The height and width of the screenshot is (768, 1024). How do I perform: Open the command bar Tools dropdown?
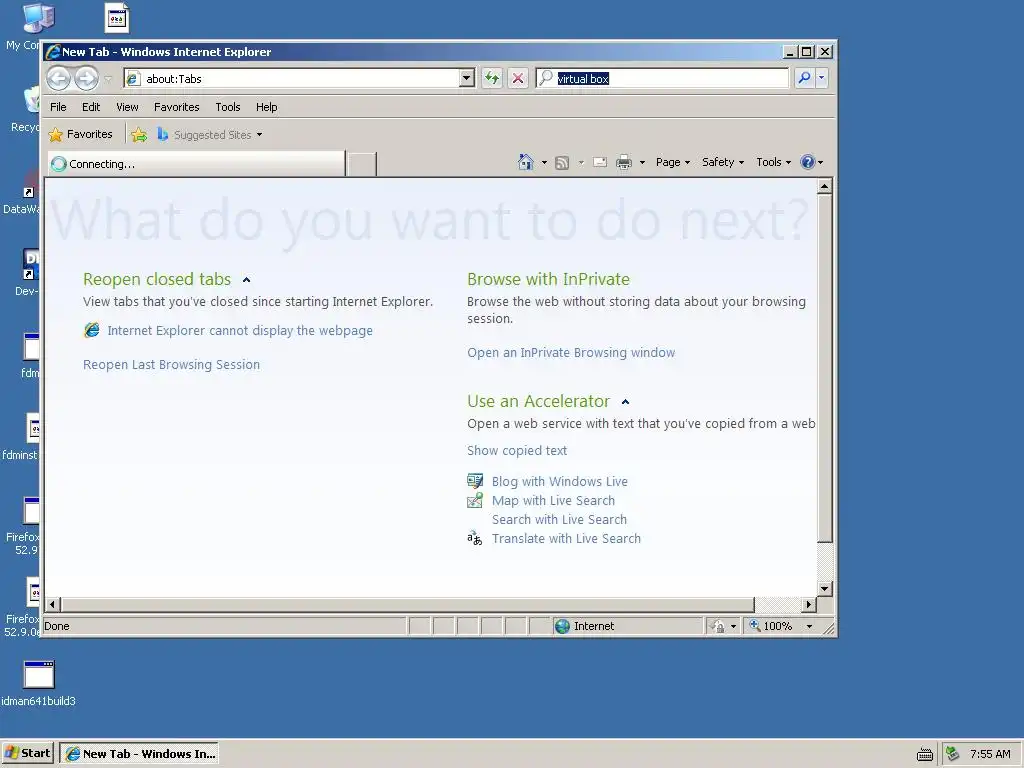[773, 162]
